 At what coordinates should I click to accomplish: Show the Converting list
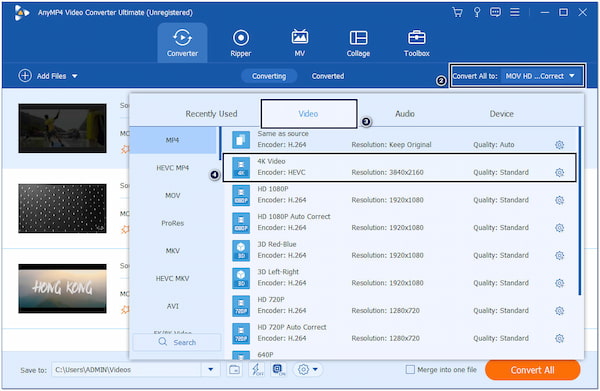click(x=269, y=76)
